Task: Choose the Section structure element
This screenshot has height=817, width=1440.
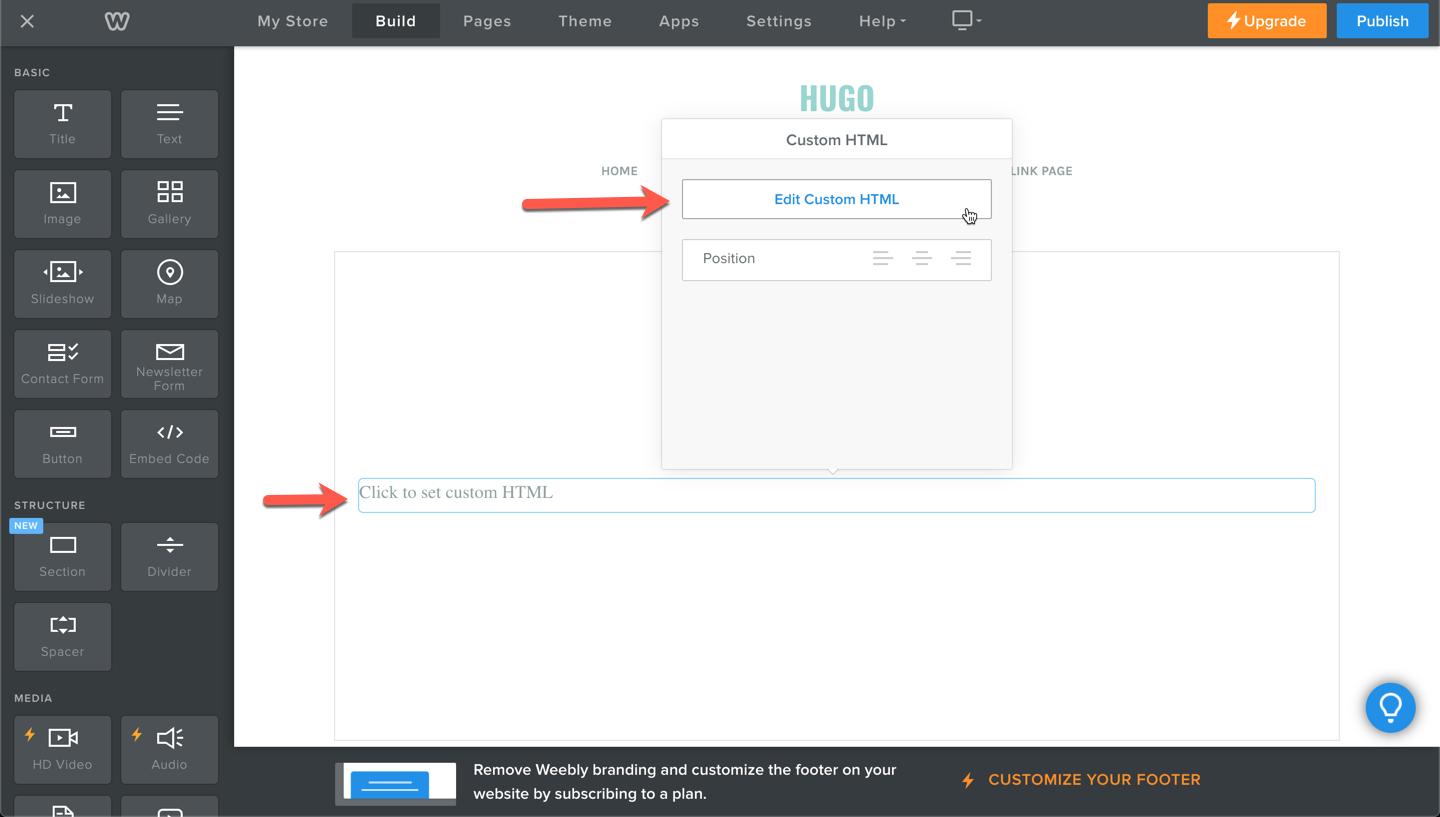Action: click(x=62, y=557)
